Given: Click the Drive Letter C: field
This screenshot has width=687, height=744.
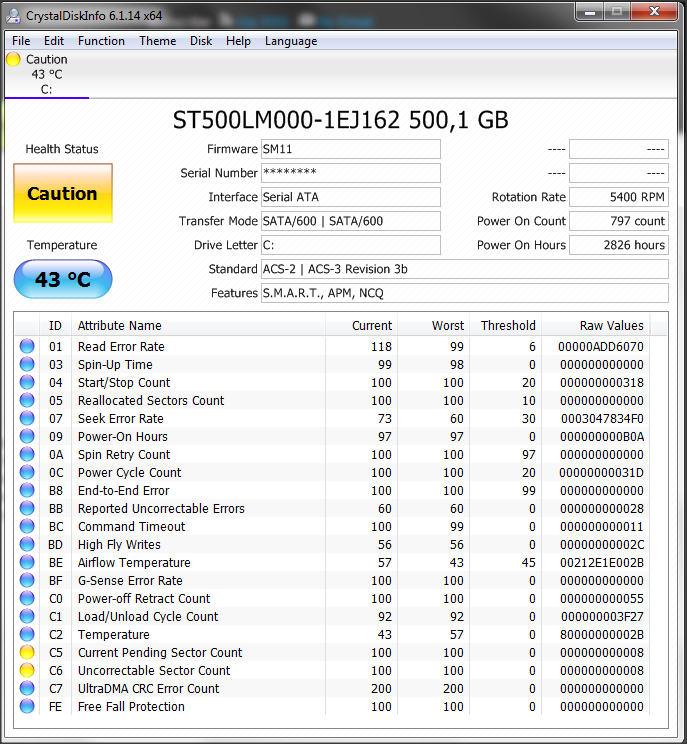Looking at the screenshot, I should point(351,245).
